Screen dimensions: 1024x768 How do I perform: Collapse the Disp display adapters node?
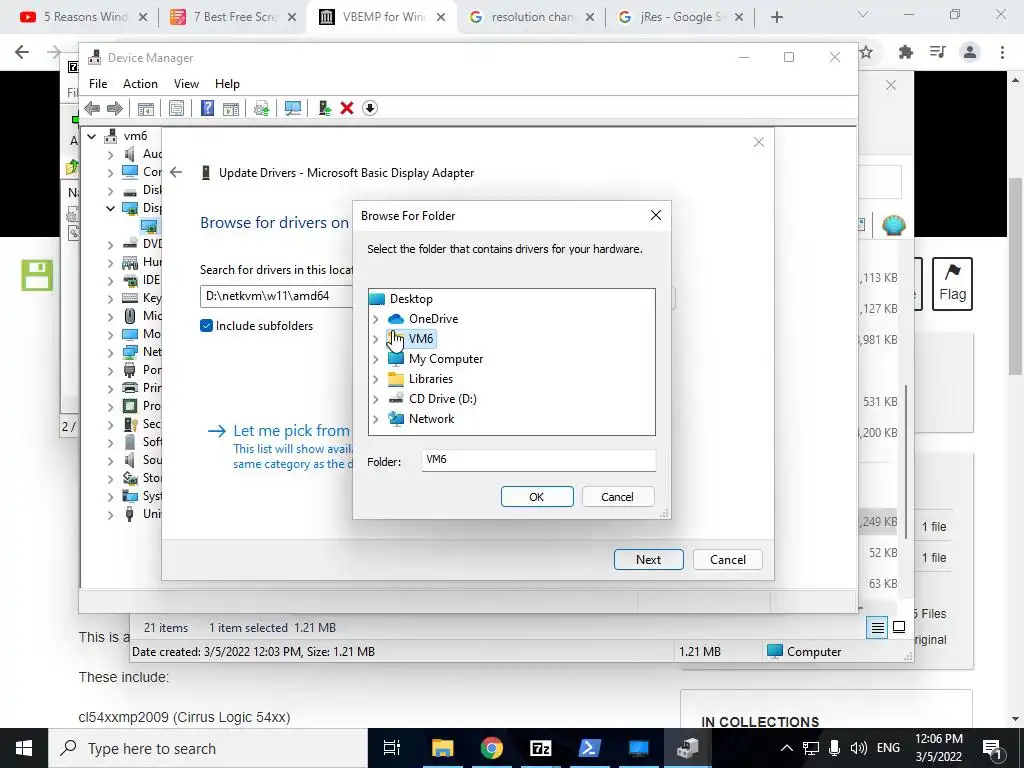[110, 208]
